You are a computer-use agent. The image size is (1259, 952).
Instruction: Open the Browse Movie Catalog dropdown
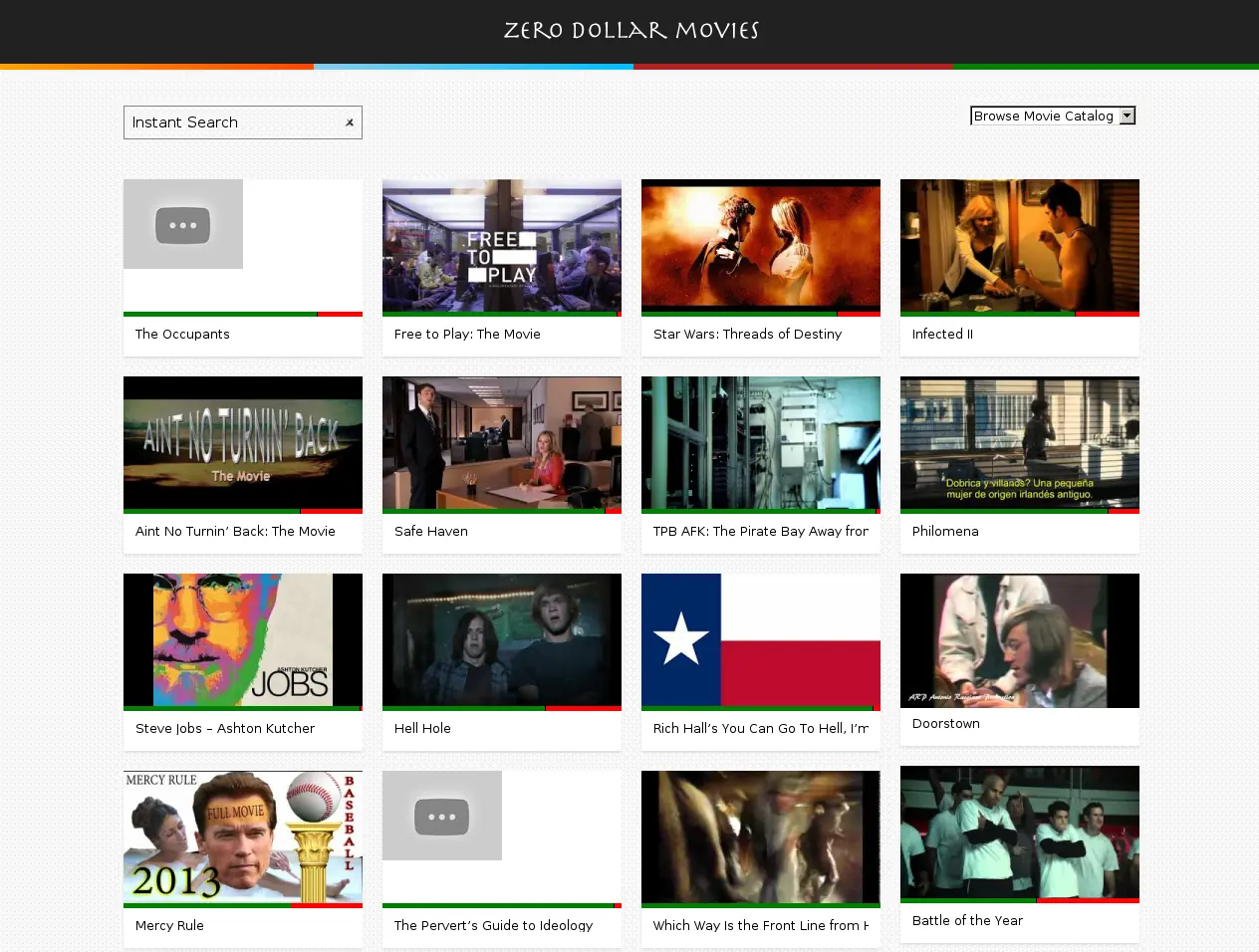pos(1053,116)
